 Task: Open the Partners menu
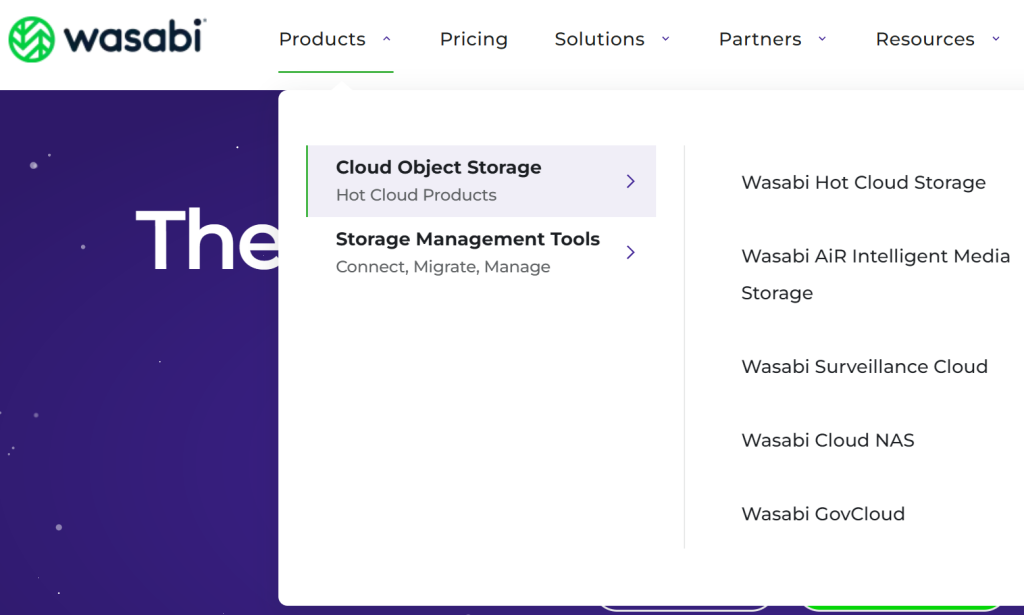[x=760, y=39]
